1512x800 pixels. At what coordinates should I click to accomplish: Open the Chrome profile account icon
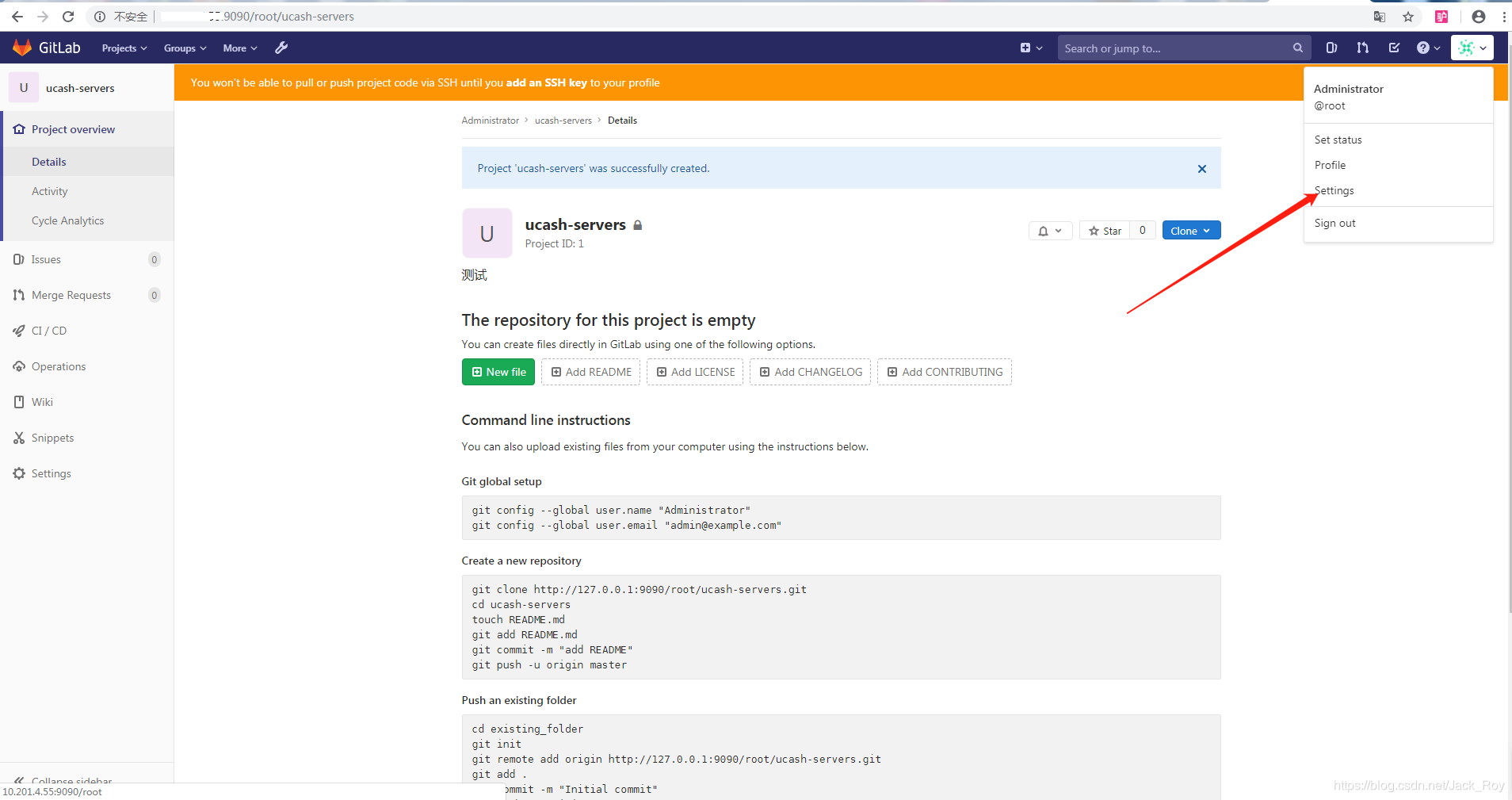[1479, 17]
